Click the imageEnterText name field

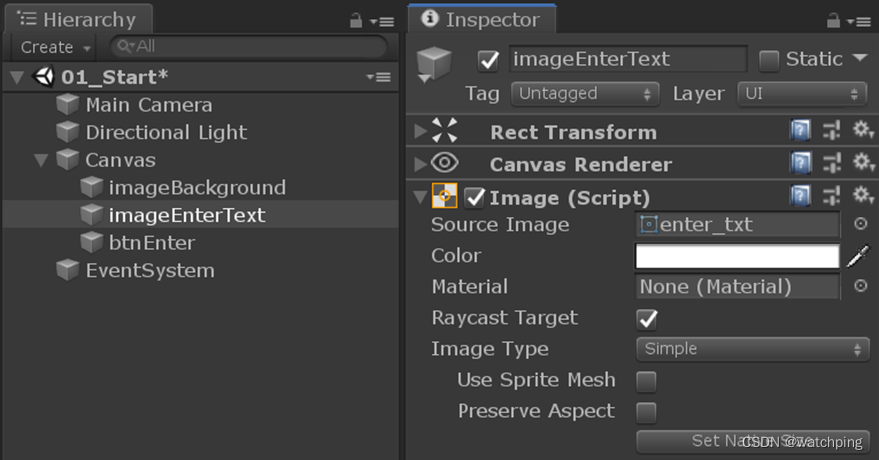pyautogui.click(x=628, y=59)
